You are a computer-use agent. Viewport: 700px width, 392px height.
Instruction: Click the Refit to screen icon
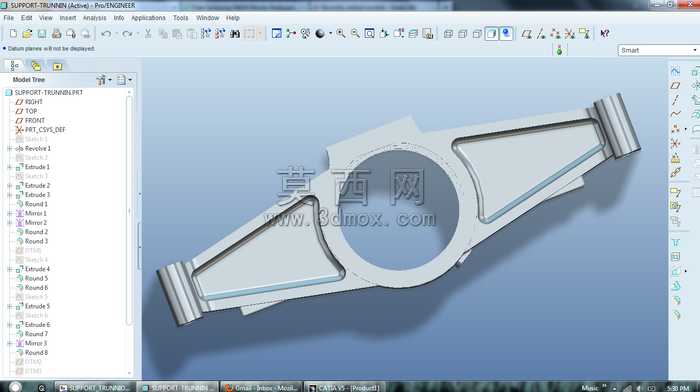(x=370, y=33)
